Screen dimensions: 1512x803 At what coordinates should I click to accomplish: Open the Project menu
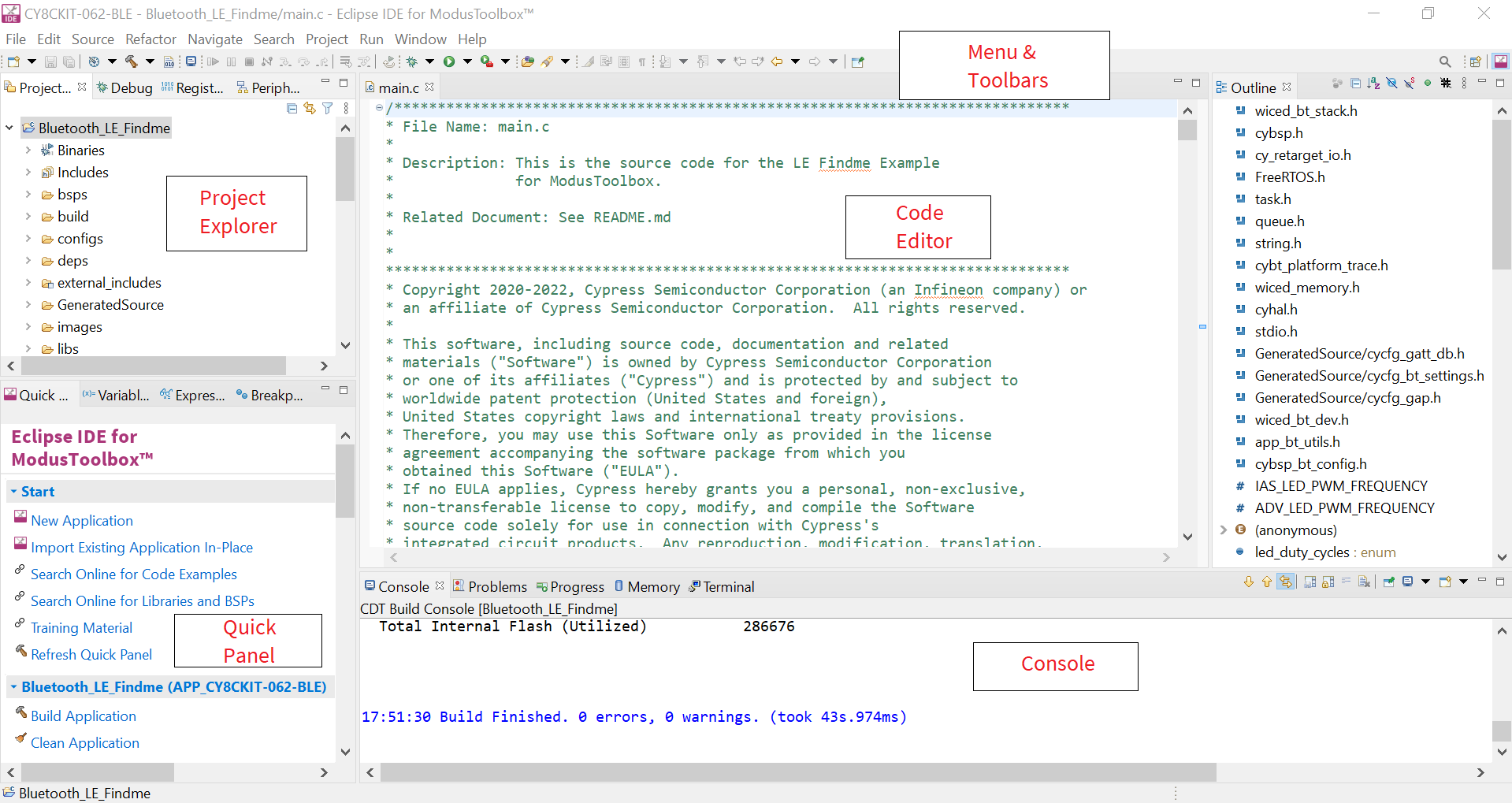(x=326, y=39)
